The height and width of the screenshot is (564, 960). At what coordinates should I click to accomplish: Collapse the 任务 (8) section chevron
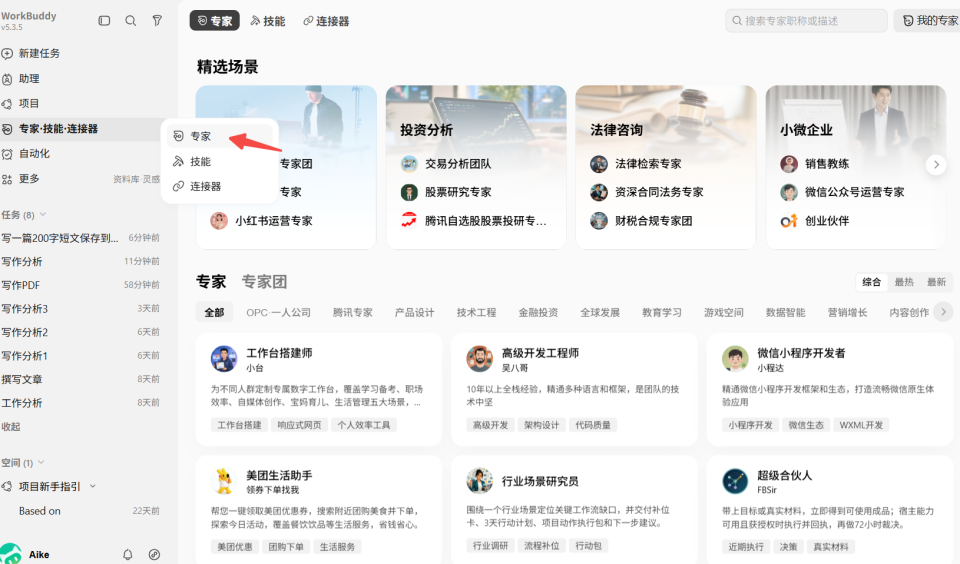(x=43, y=214)
